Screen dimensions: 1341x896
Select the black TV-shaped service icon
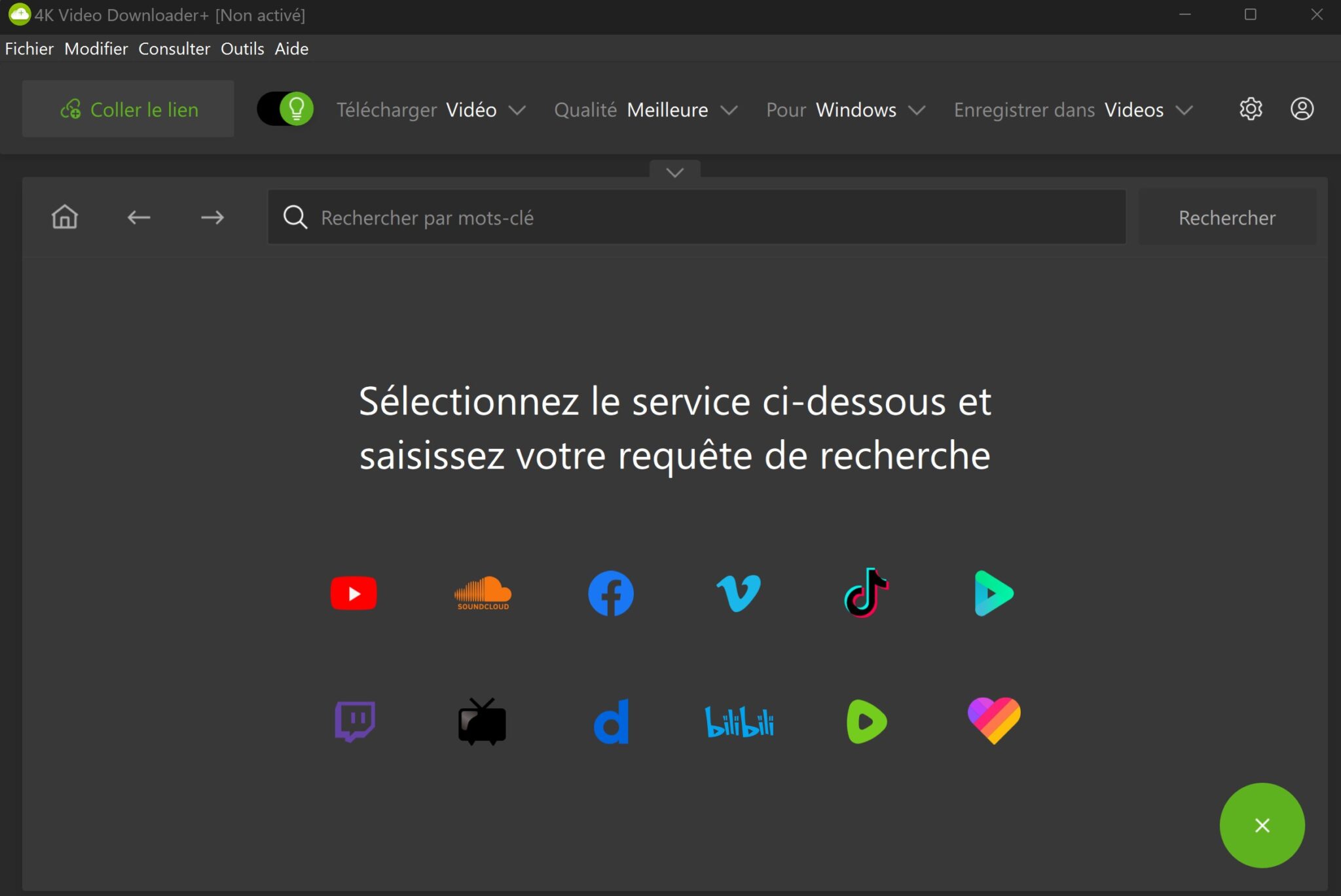(x=482, y=721)
